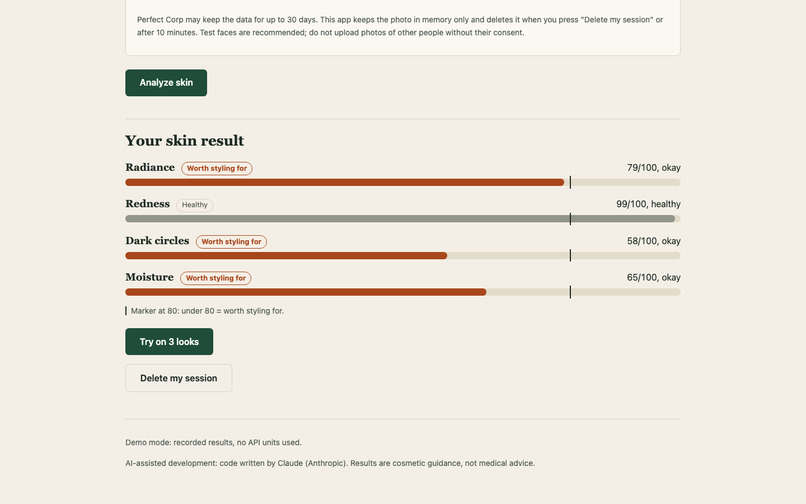
Task: Click the Redness label
Action: pyautogui.click(x=148, y=204)
